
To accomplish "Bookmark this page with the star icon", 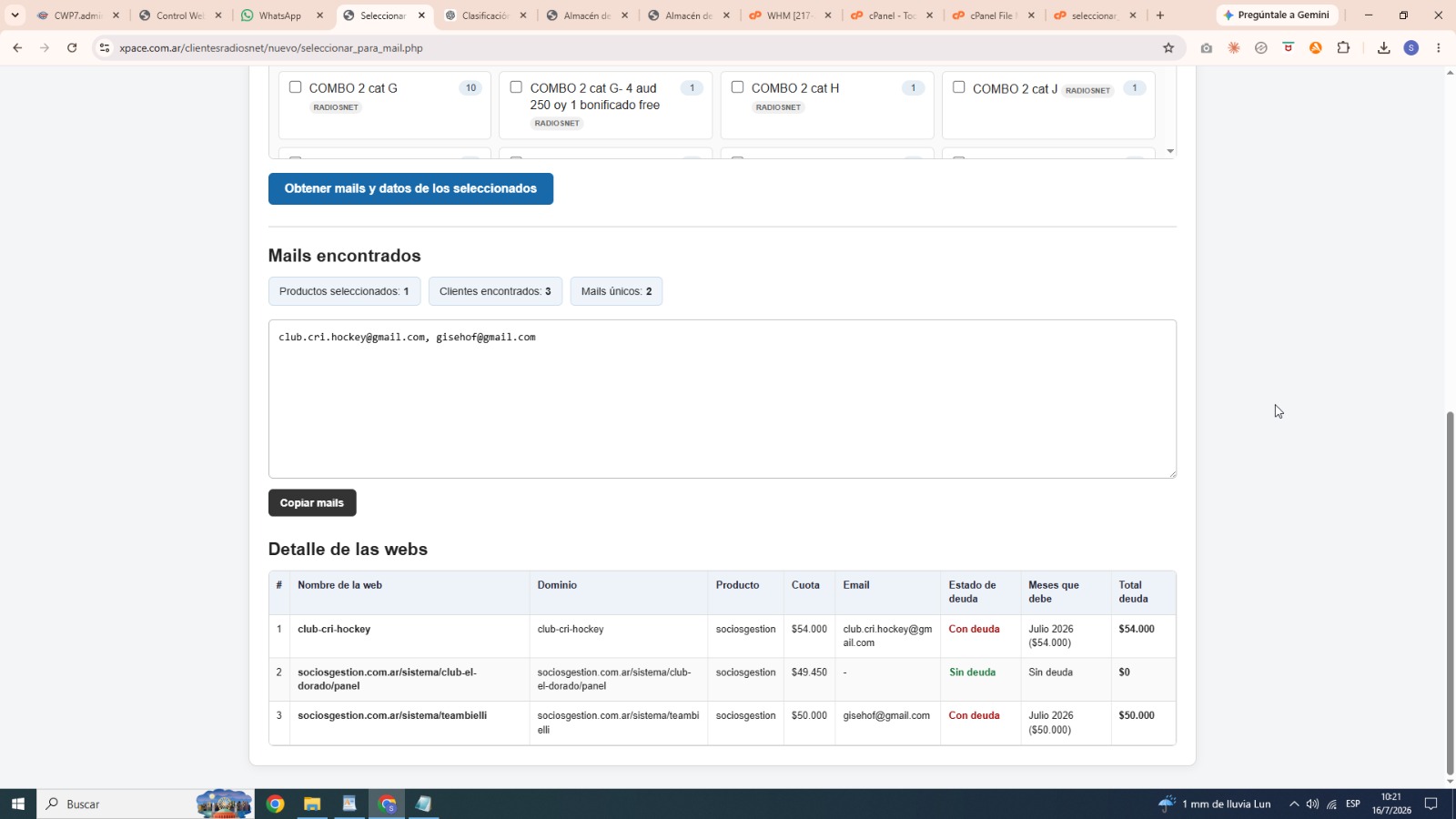I will (x=1168, y=48).
